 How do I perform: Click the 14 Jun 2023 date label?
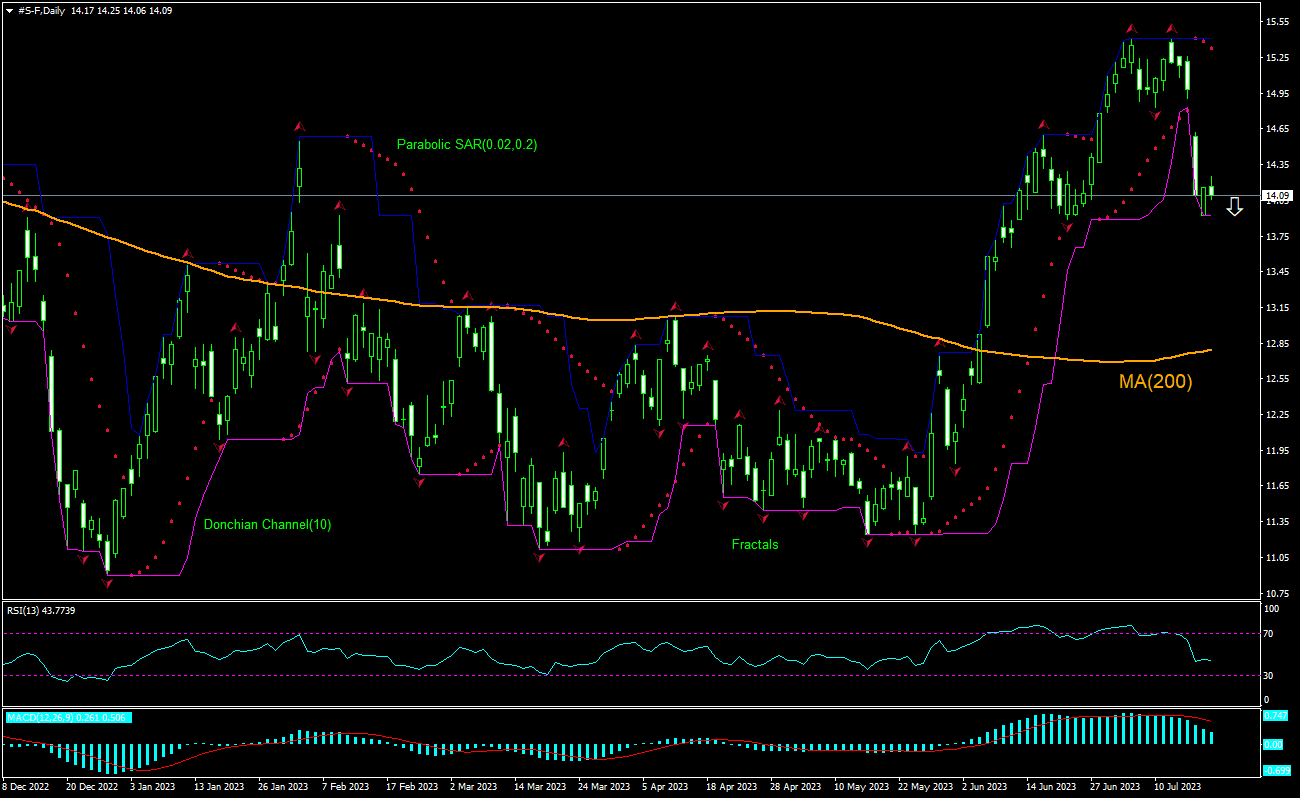(x=1050, y=787)
